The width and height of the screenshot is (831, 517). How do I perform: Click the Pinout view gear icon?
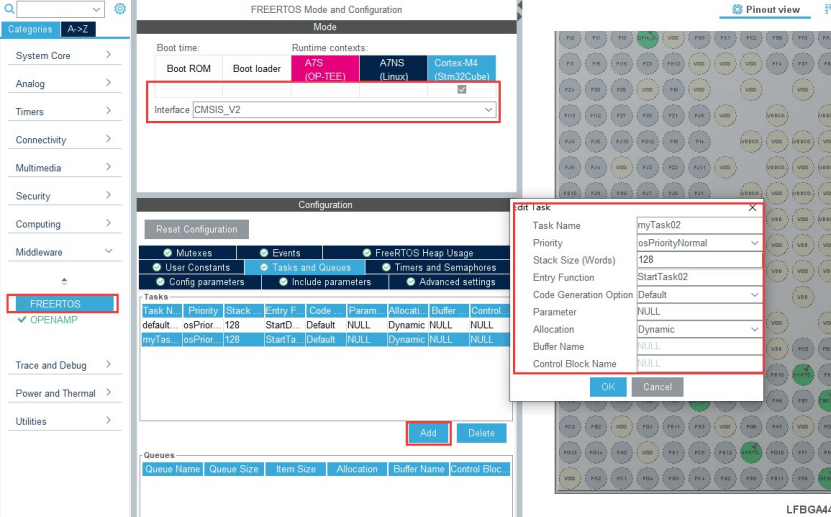tap(737, 10)
